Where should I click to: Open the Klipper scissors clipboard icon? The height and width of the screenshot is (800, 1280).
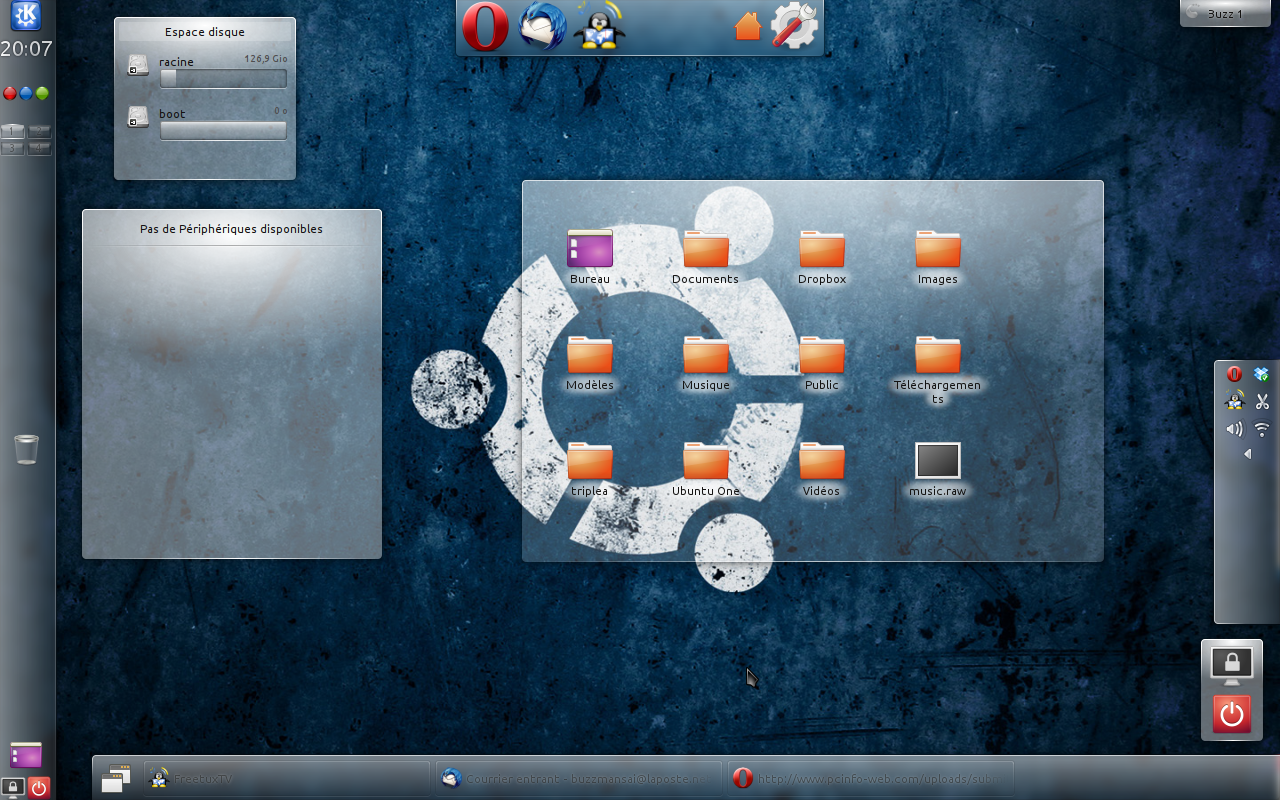coord(1262,401)
